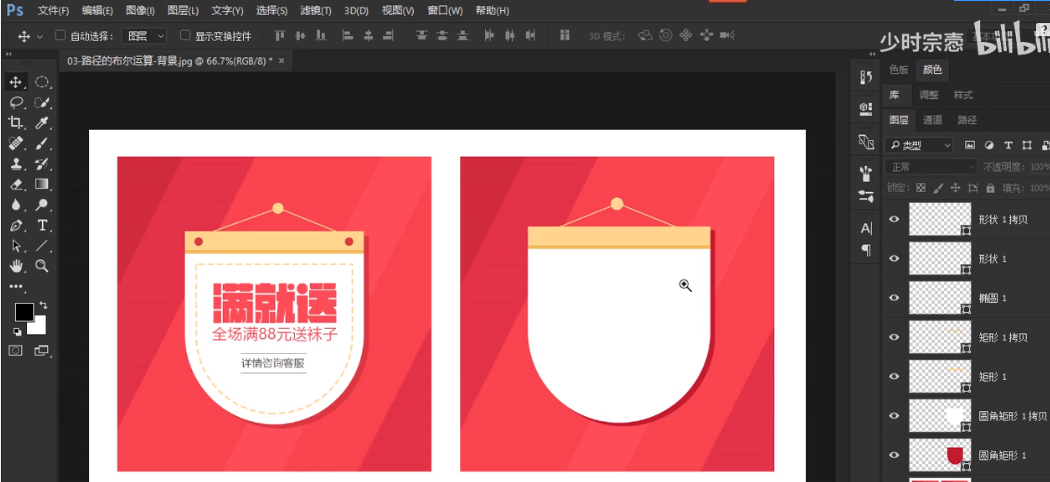Open the 3D panel icon in dock

point(866,142)
